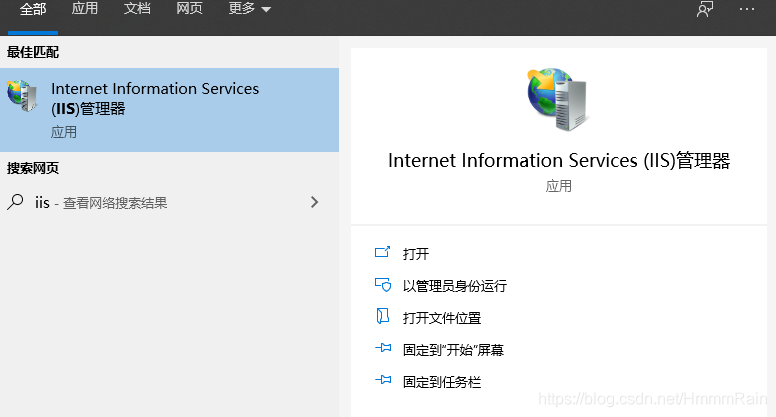Click the magnifier icon beside iis
776x417 pixels.
pyautogui.click(x=15, y=202)
